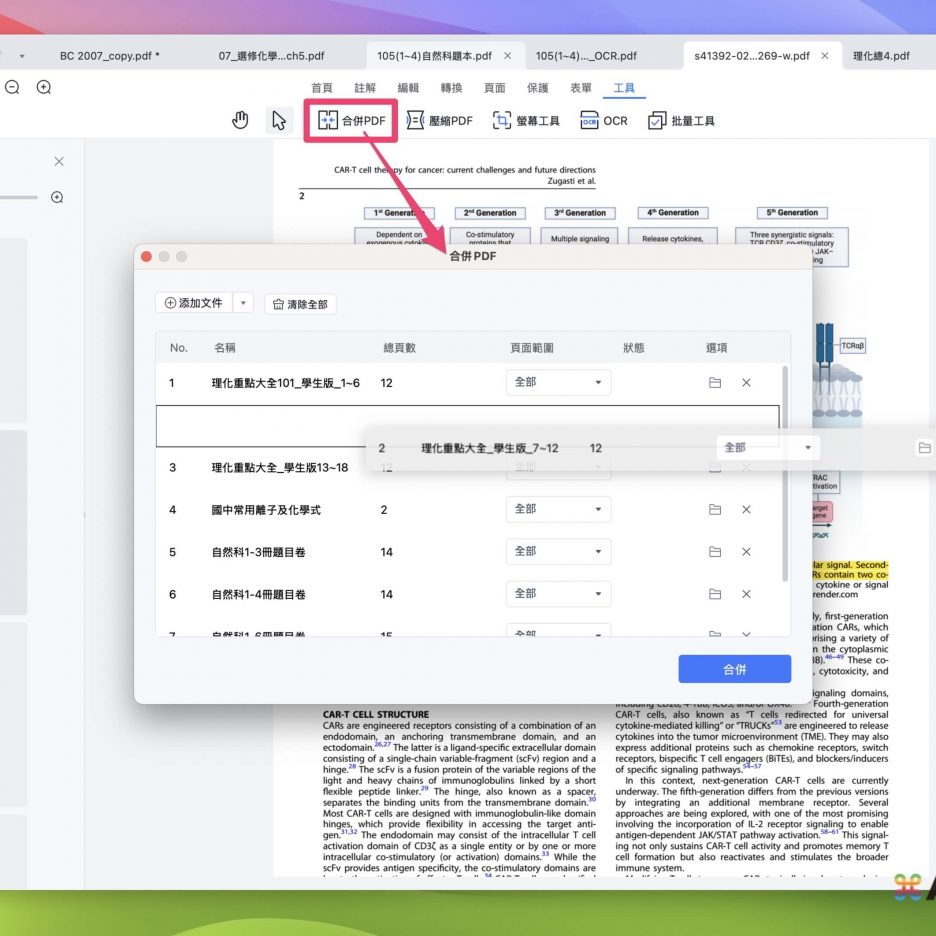The width and height of the screenshot is (936, 936).
Task: Select the hand pan tool
Action: (x=240, y=121)
